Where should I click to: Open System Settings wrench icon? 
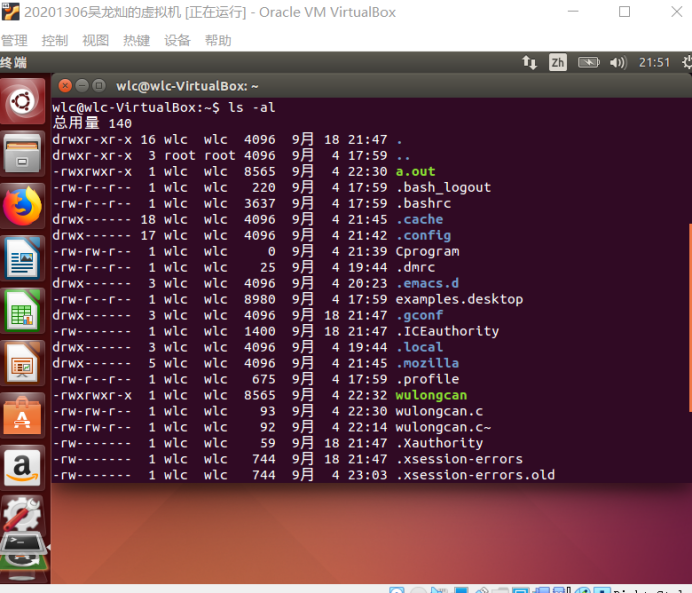point(23,513)
